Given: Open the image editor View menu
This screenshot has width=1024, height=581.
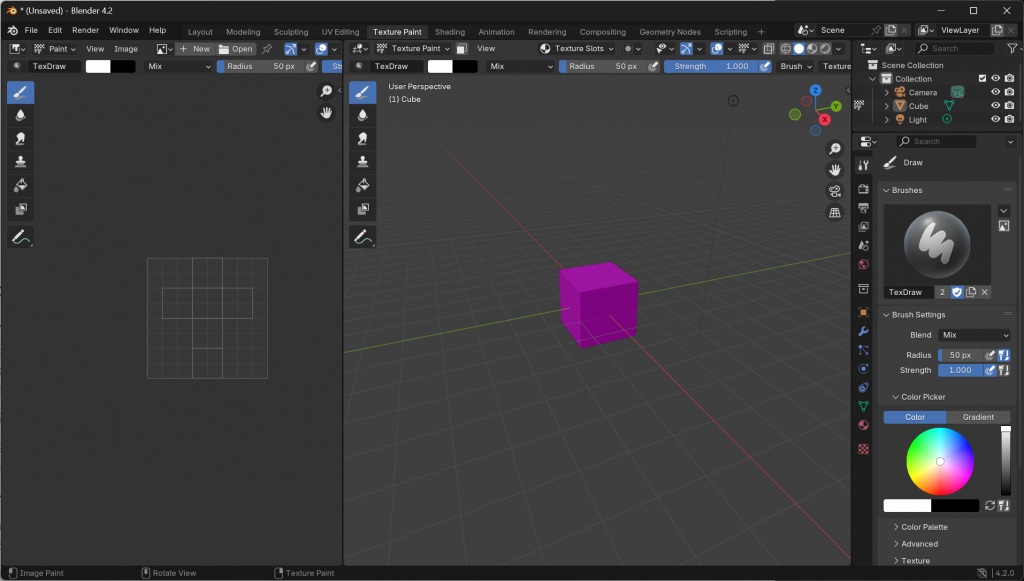Looking at the screenshot, I should click(x=95, y=48).
